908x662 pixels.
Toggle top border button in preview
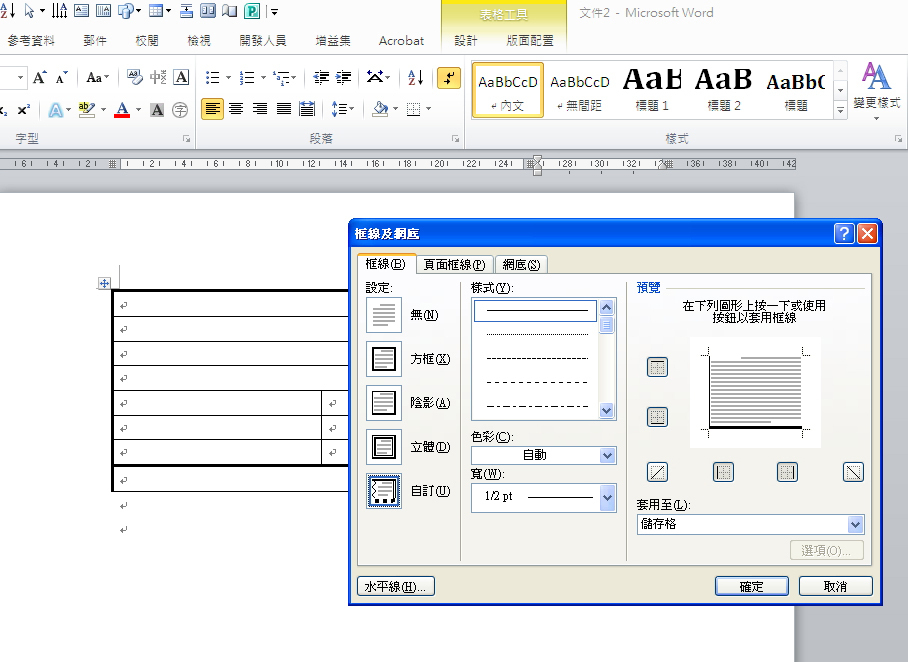pos(657,368)
